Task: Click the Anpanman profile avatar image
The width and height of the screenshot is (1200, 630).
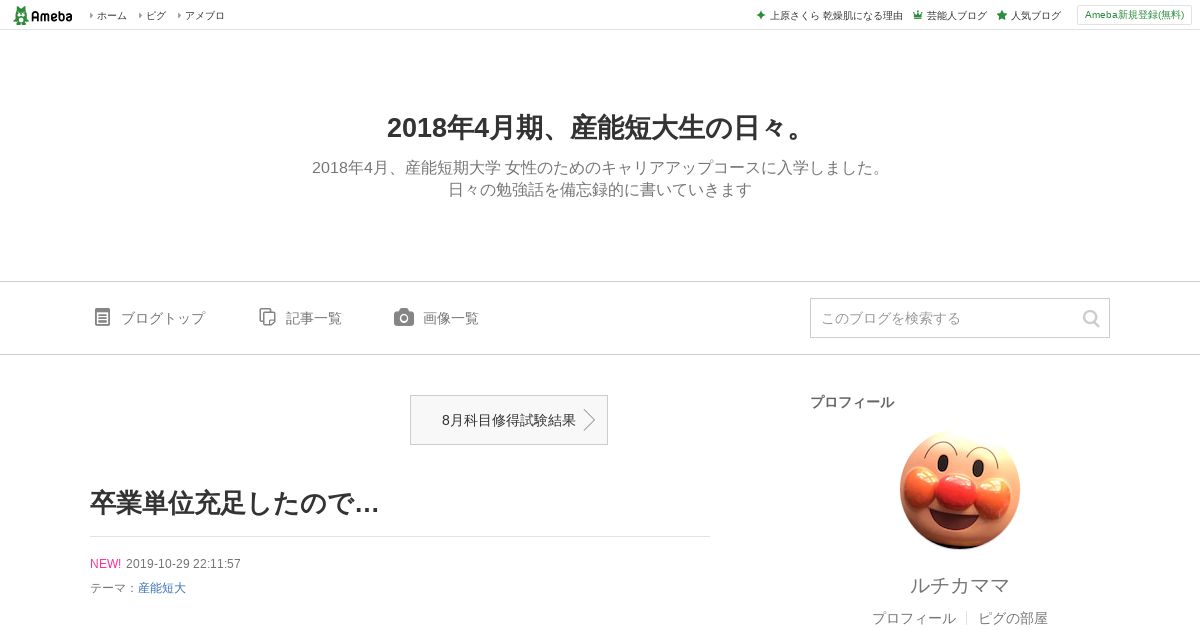Action: (960, 490)
